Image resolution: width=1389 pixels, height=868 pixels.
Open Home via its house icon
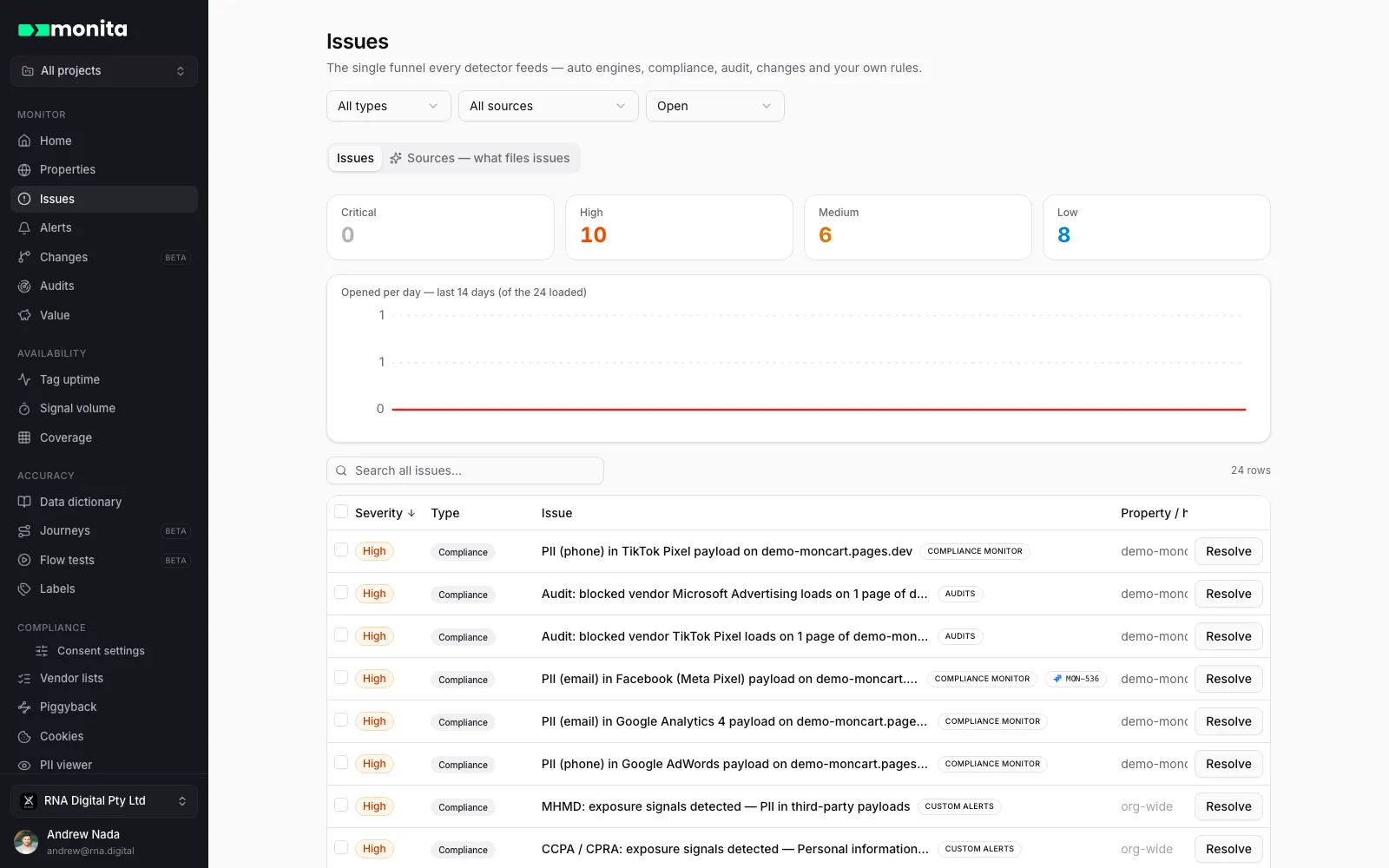click(x=24, y=141)
